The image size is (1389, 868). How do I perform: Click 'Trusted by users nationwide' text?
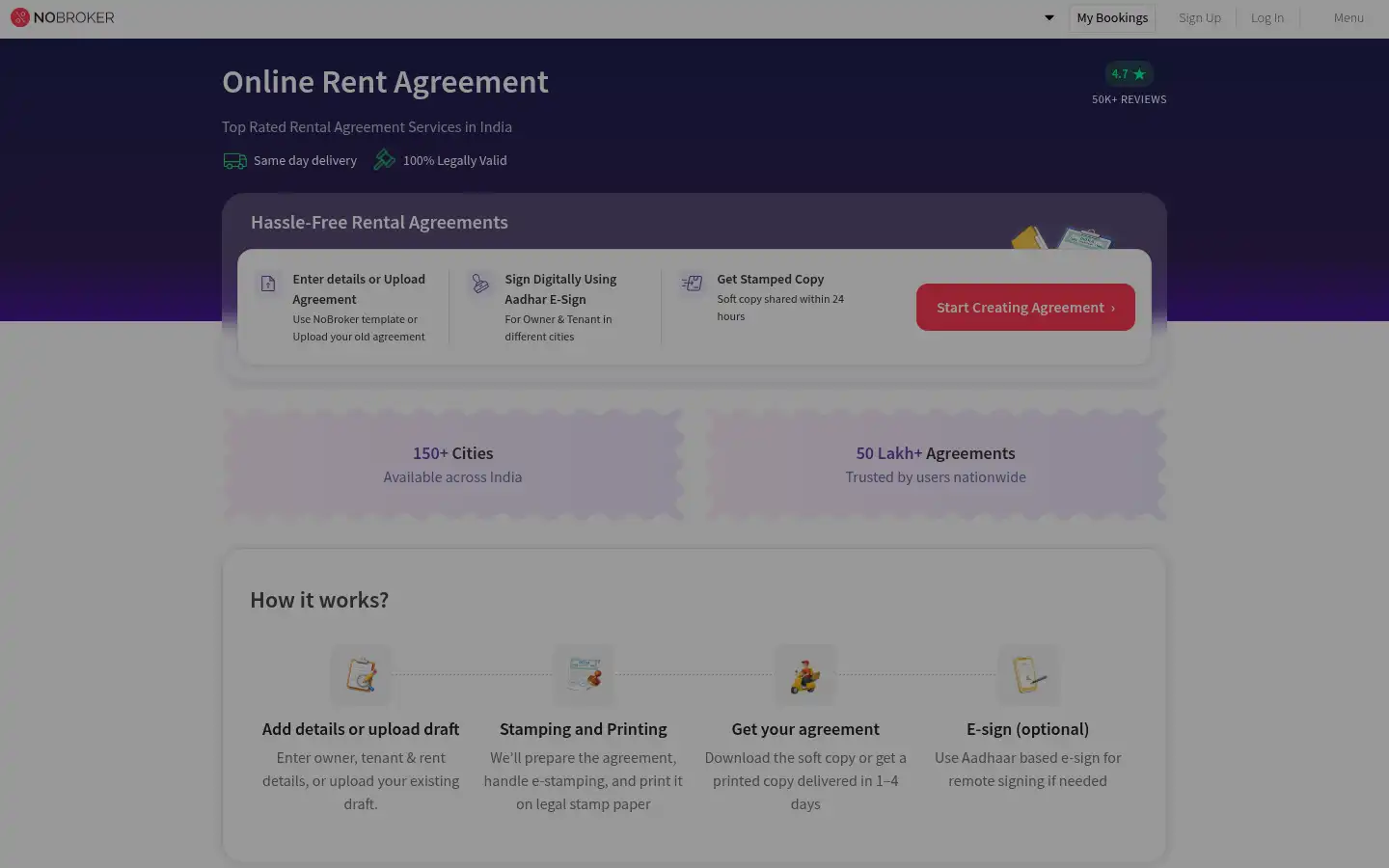(x=936, y=477)
